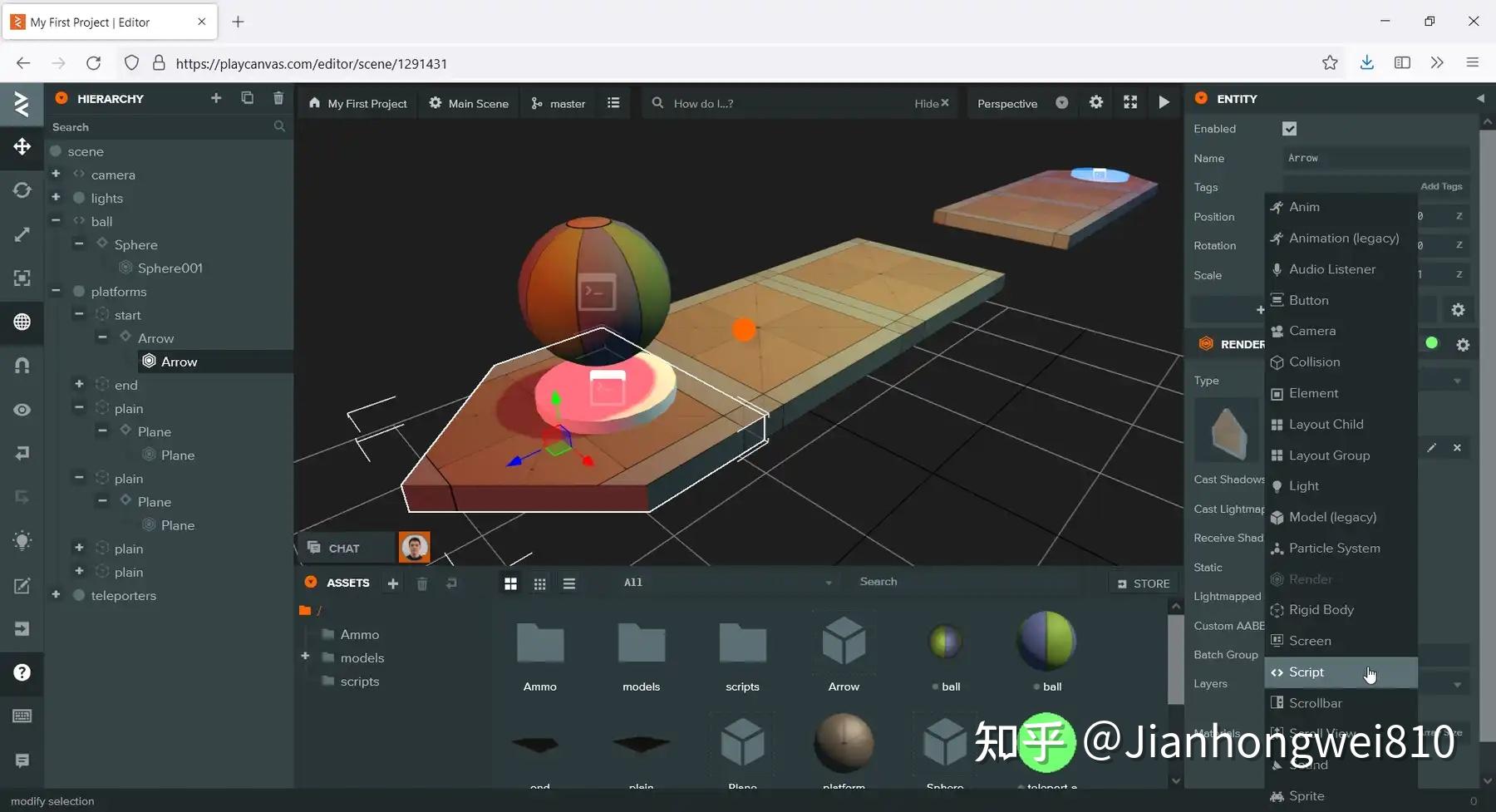1496x812 pixels.
Task: Switch assets to large grid view
Action: 510,584
